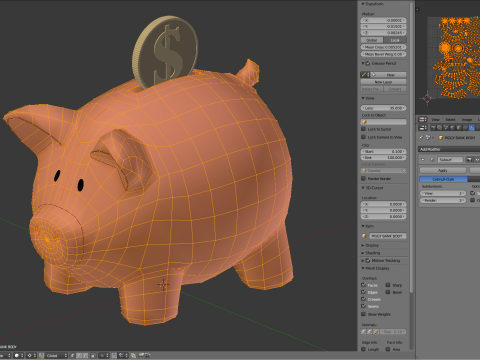The width and height of the screenshot is (480, 360).
Task: Open Global orientation dropdown in 3D header
Action: (x=57, y=355)
